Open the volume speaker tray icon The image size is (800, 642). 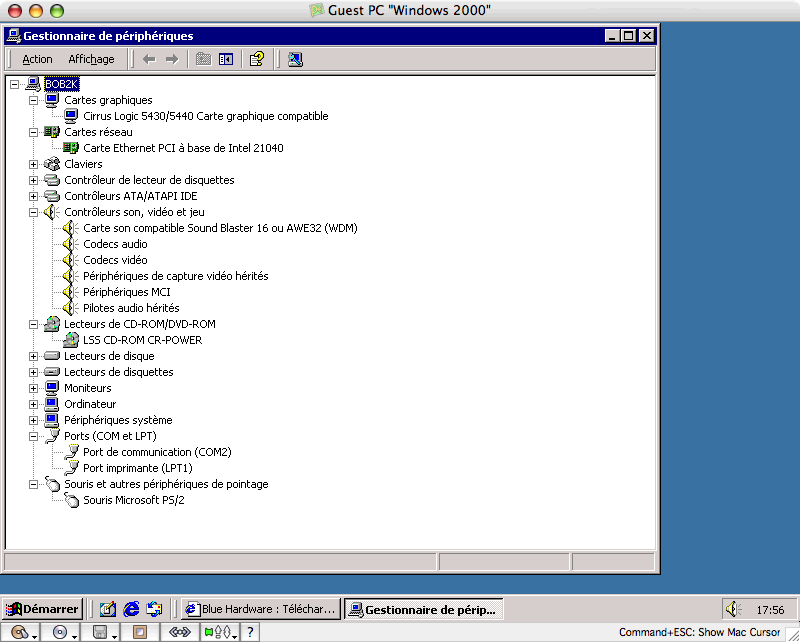733,609
